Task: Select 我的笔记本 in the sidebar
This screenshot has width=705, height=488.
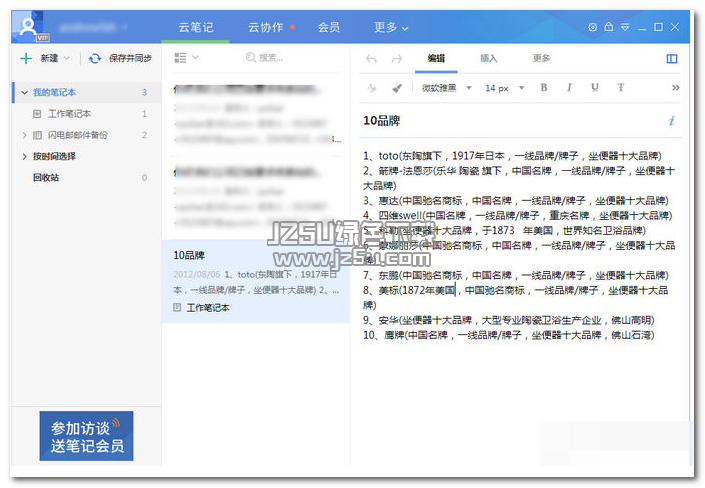Action: pyautogui.click(x=54, y=92)
